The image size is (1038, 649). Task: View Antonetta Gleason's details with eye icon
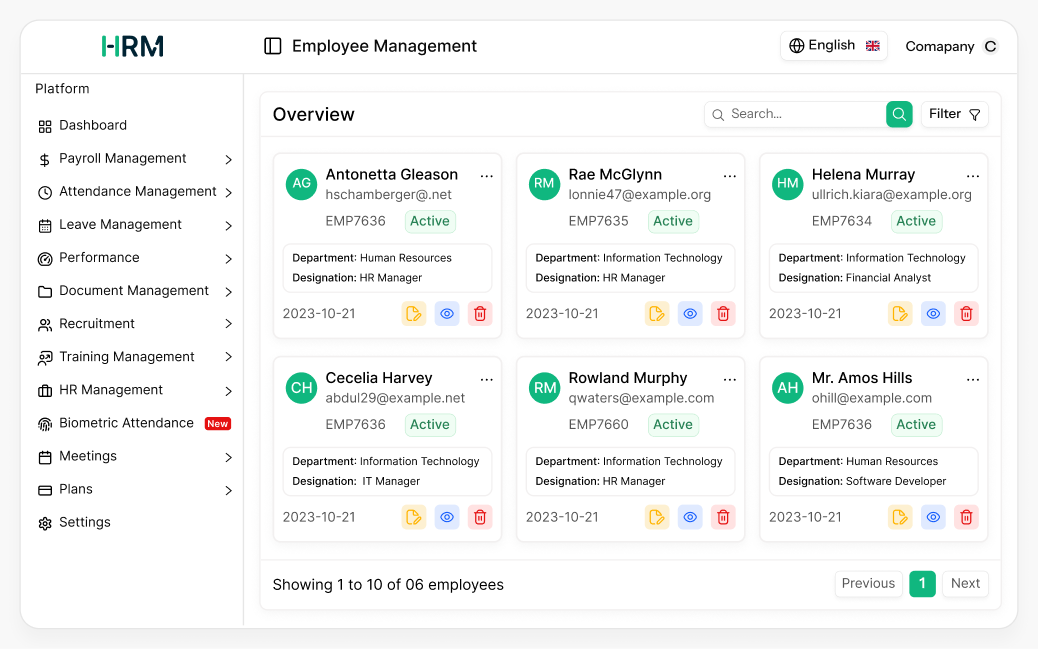click(447, 313)
